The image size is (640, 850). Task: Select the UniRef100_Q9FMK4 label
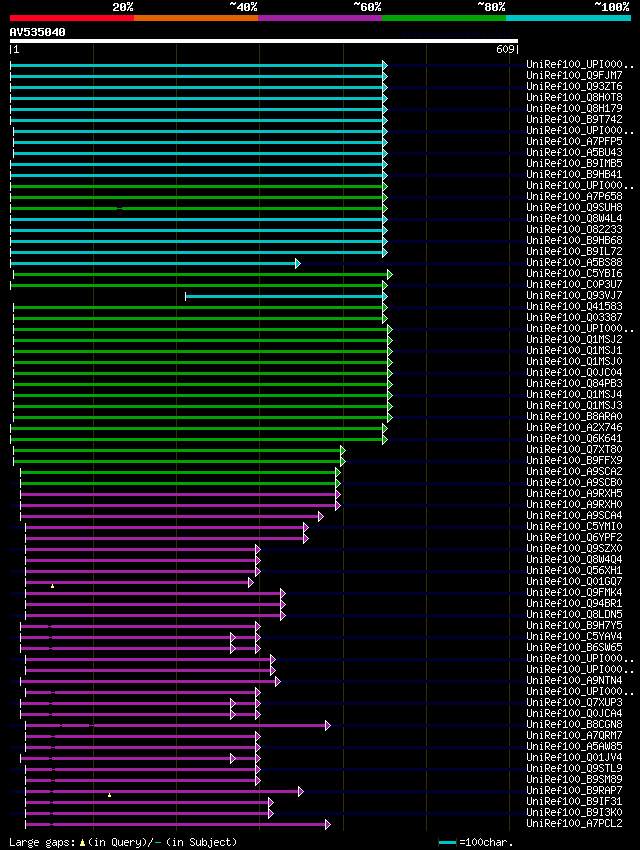[574, 593]
